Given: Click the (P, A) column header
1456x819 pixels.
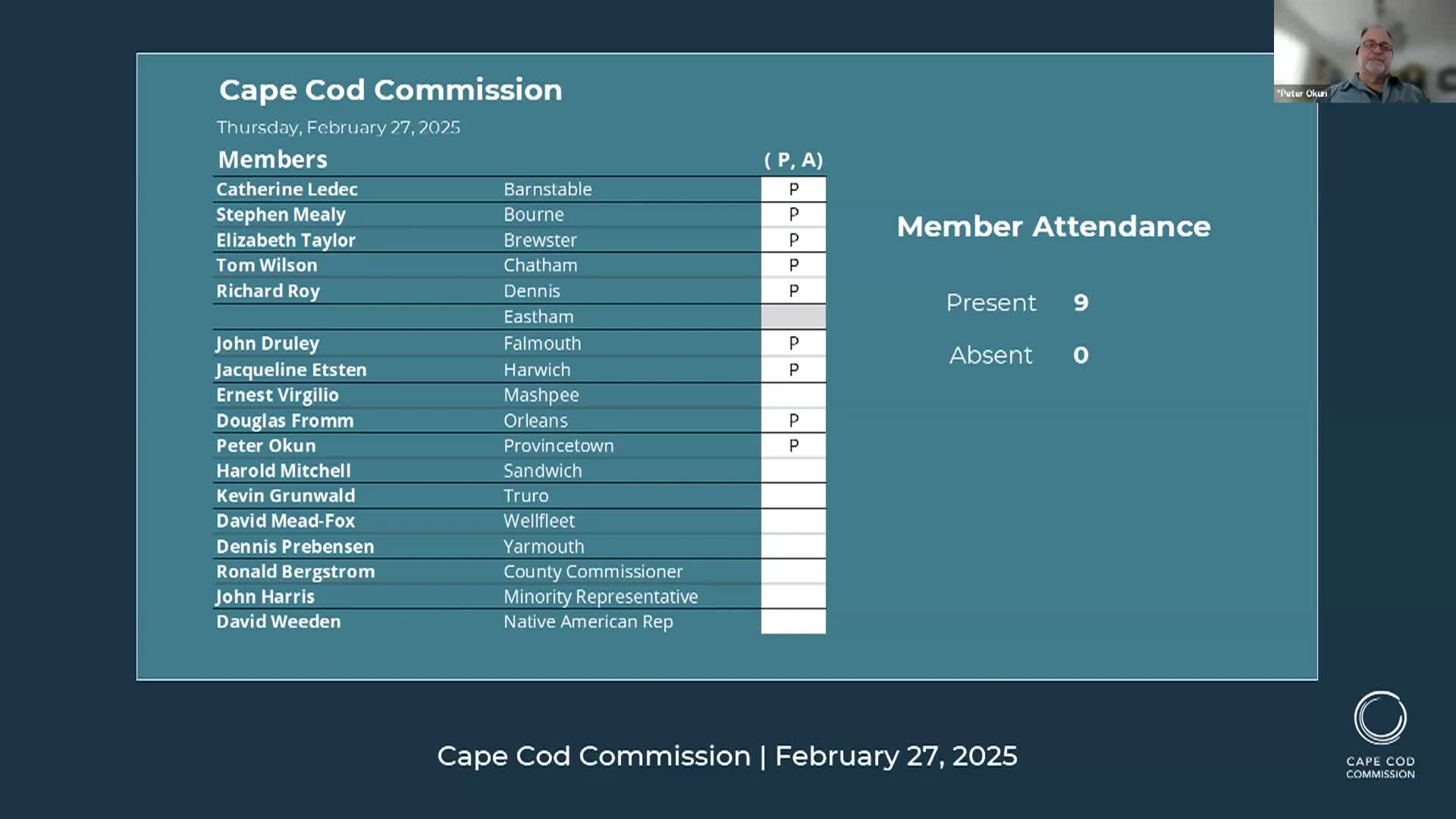Looking at the screenshot, I should [x=793, y=160].
